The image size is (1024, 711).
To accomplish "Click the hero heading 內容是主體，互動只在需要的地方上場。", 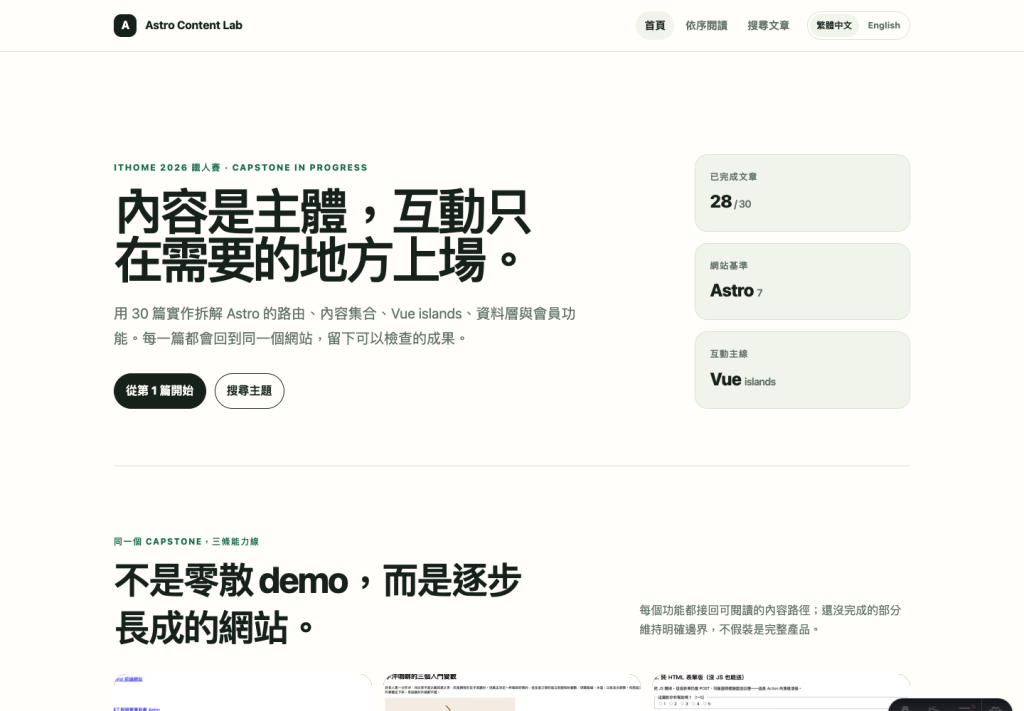I will coord(323,236).
